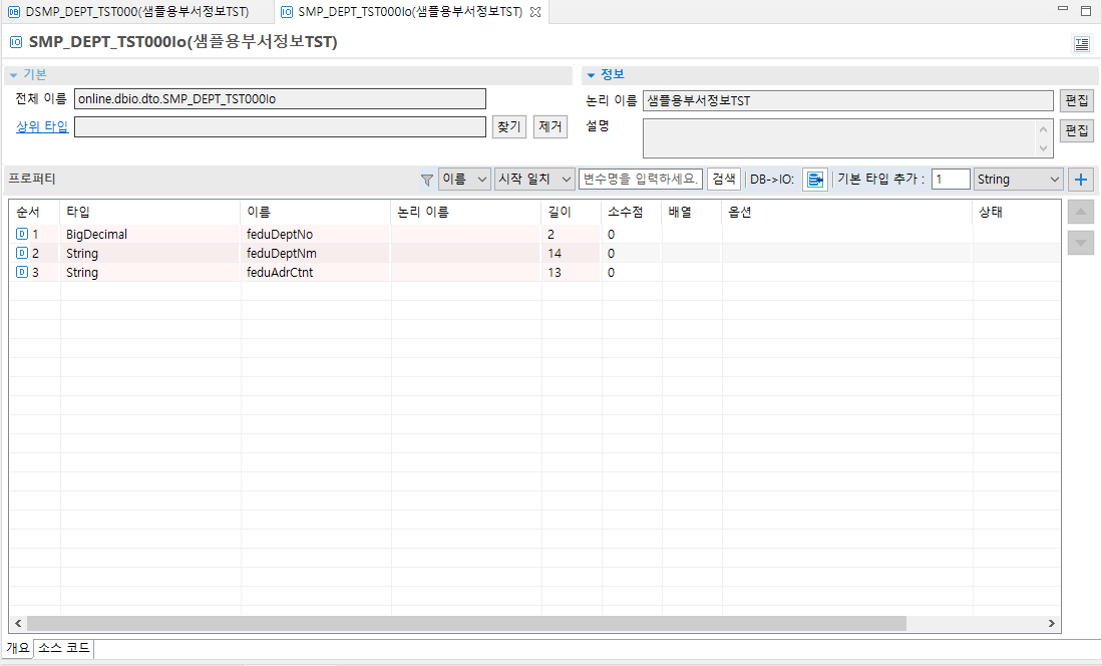Click the blue + to add a property

1078,178
